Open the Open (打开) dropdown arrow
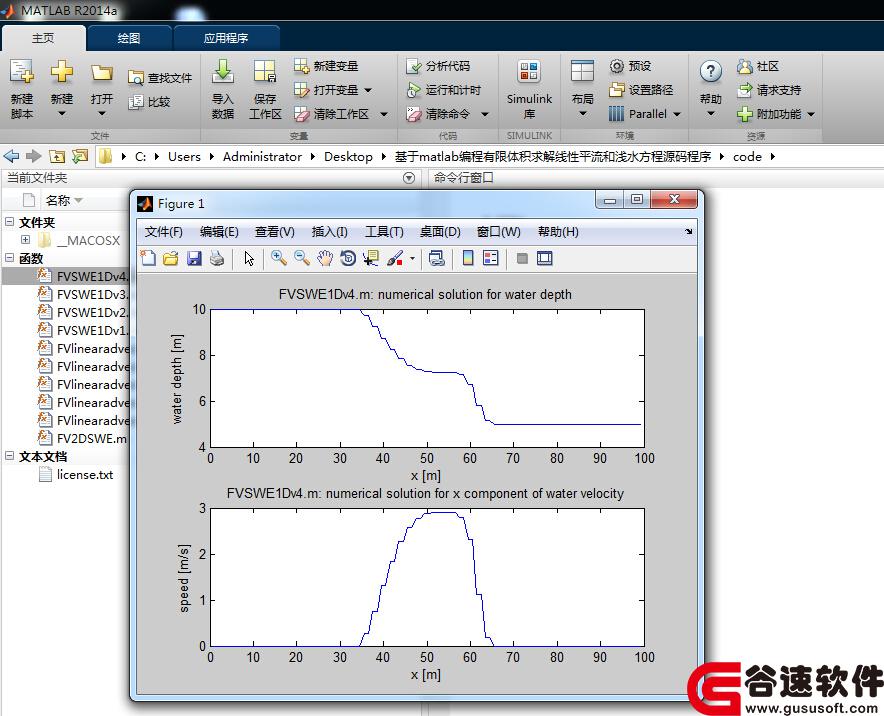 tap(102, 114)
